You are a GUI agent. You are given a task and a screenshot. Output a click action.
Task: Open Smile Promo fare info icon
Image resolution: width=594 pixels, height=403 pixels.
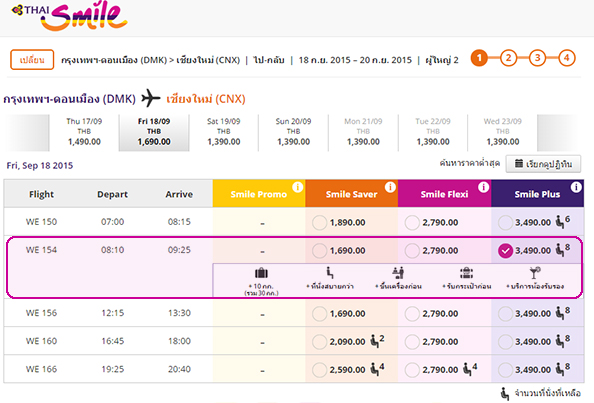click(x=298, y=187)
